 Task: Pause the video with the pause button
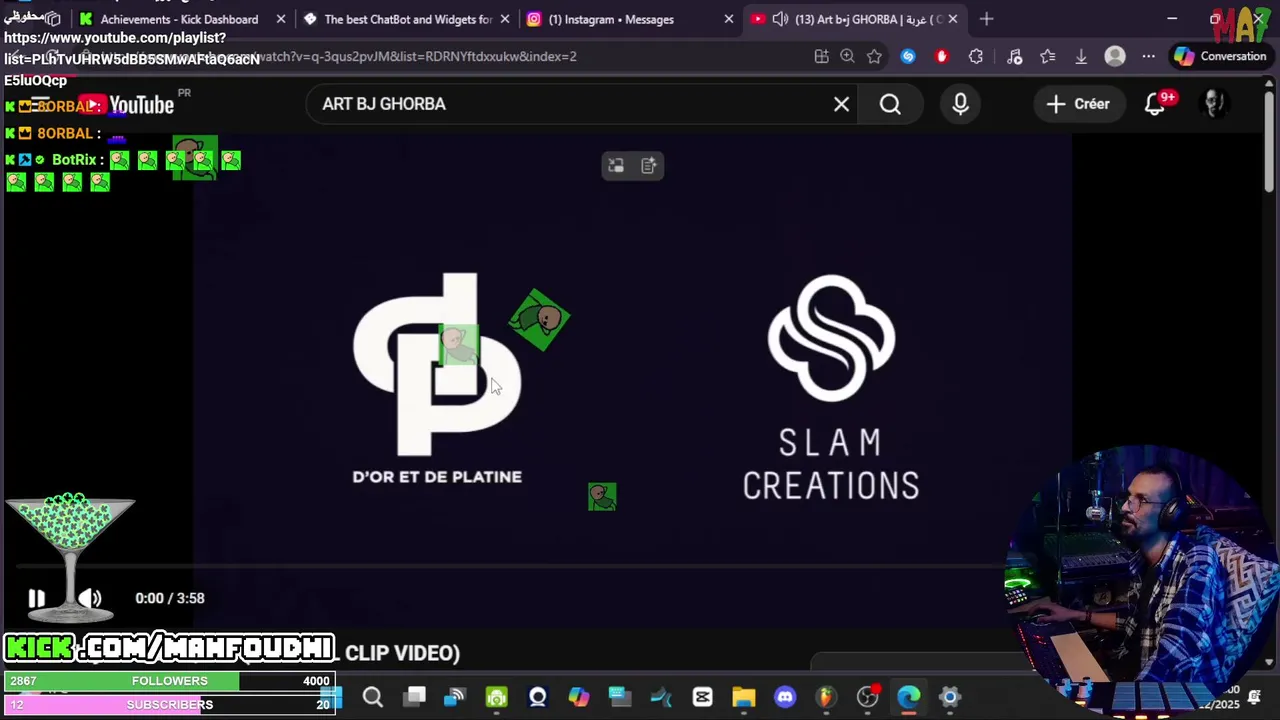pyautogui.click(x=36, y=598)
